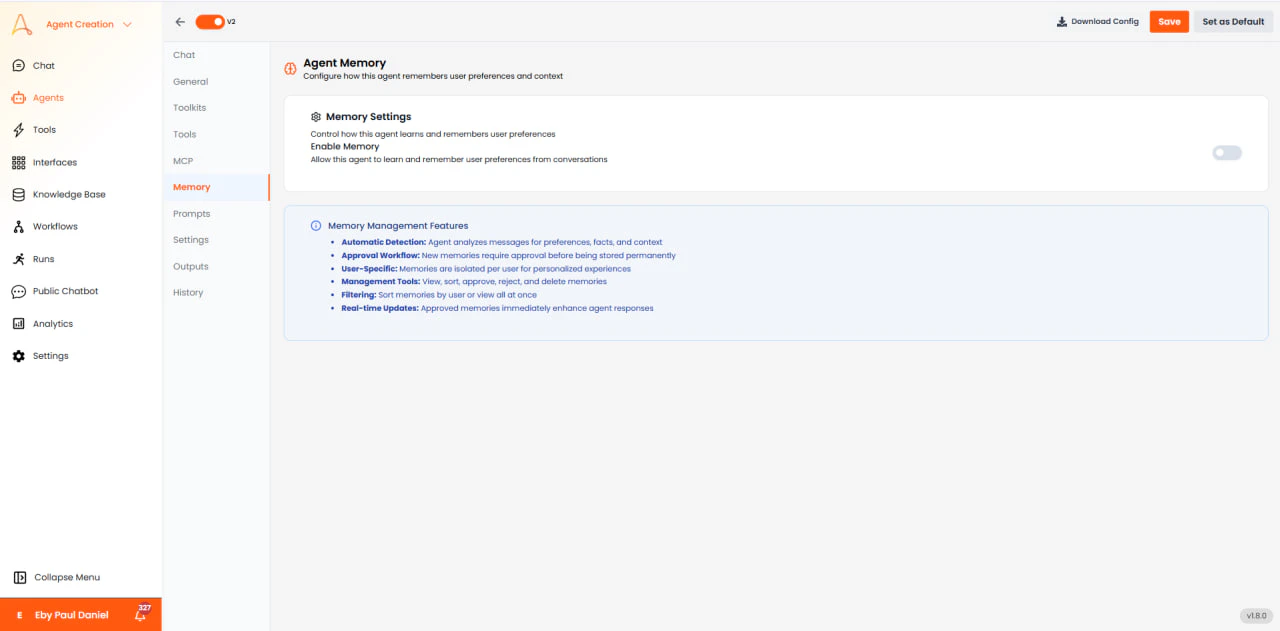Click the Tools lightning bolt icon

19,130
